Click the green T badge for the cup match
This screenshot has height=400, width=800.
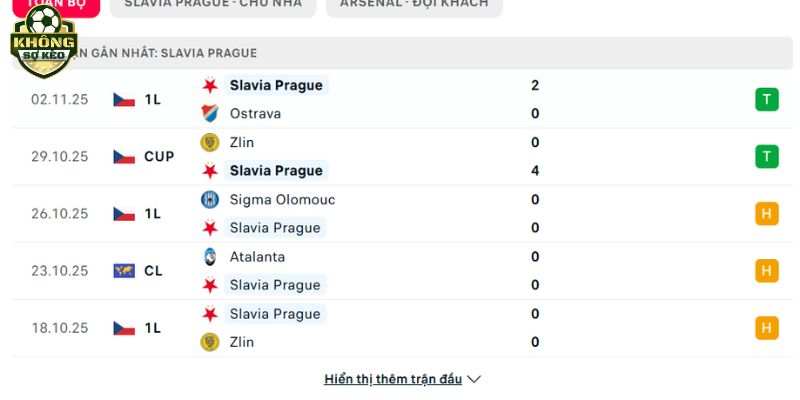point(766,156)
